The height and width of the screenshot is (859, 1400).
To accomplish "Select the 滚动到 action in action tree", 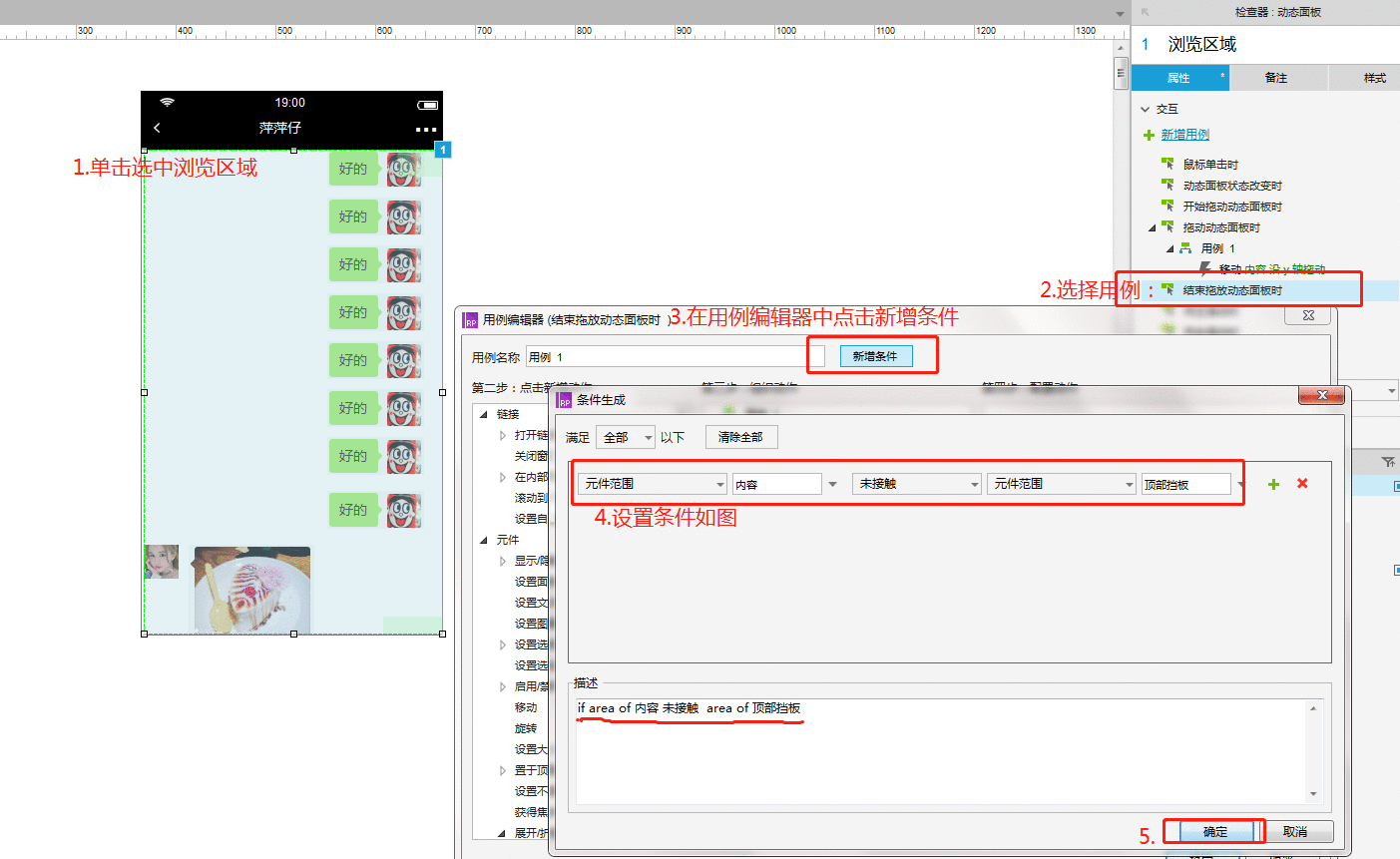I will tap(531, 498).
